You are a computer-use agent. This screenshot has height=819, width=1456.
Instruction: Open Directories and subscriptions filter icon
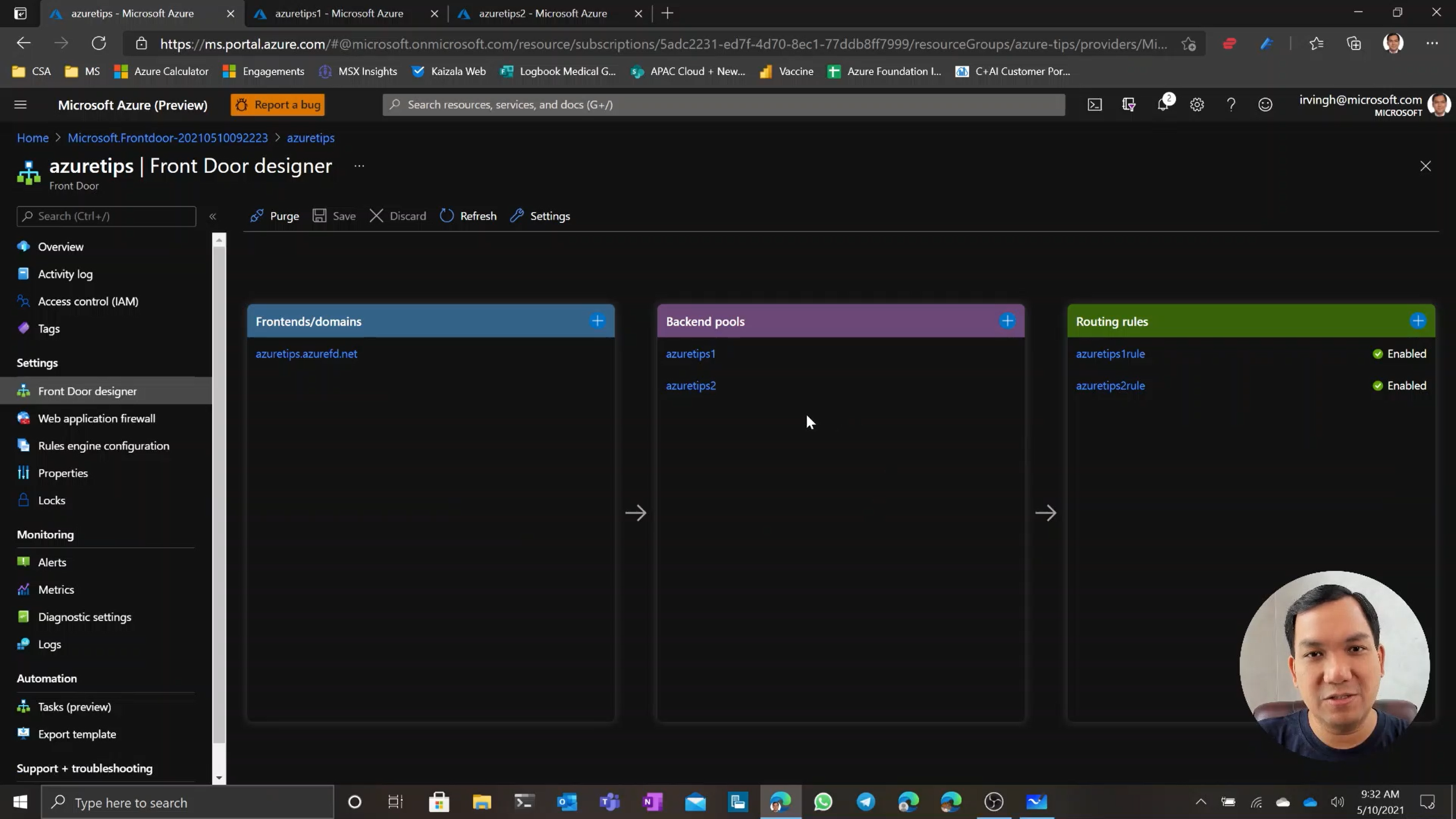[x=1128, y=105]
